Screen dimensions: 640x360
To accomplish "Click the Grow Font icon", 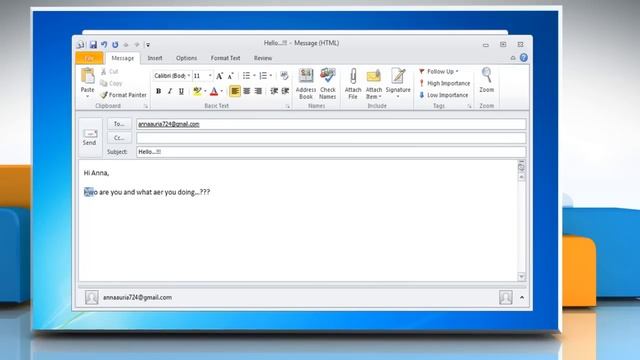I will click(220, 76).
